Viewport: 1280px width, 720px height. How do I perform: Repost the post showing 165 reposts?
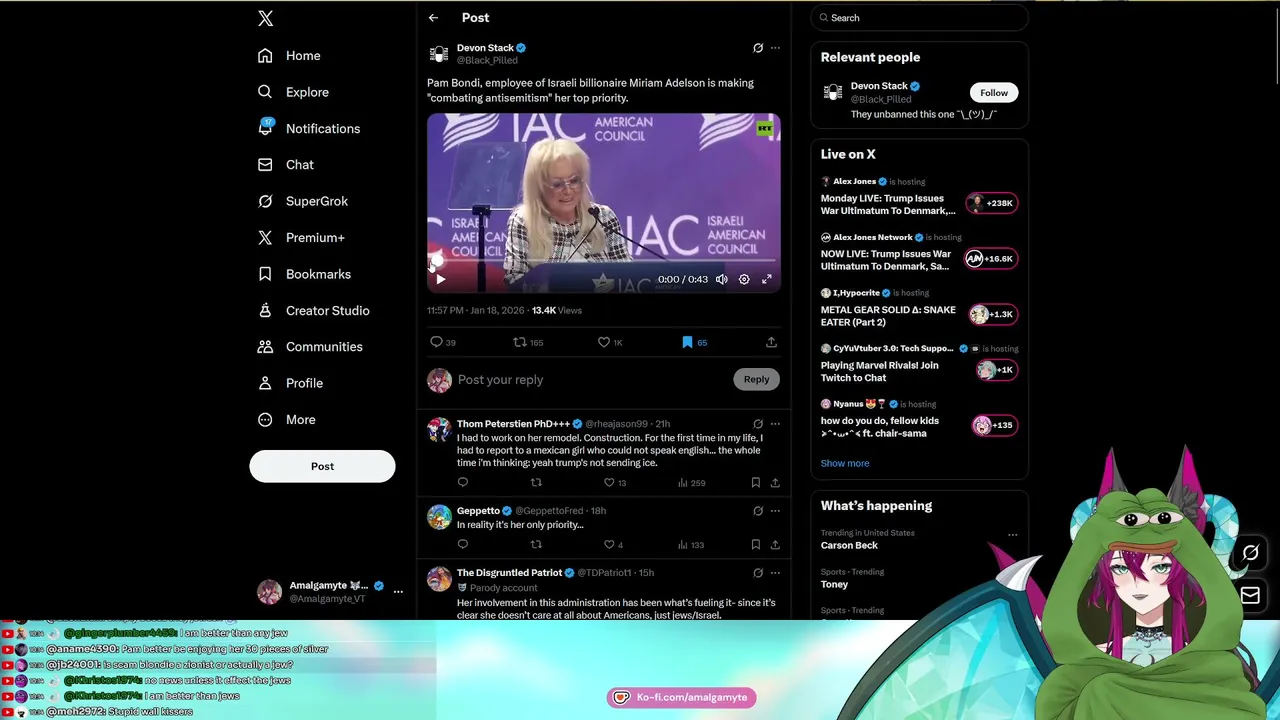click(528, 342)
